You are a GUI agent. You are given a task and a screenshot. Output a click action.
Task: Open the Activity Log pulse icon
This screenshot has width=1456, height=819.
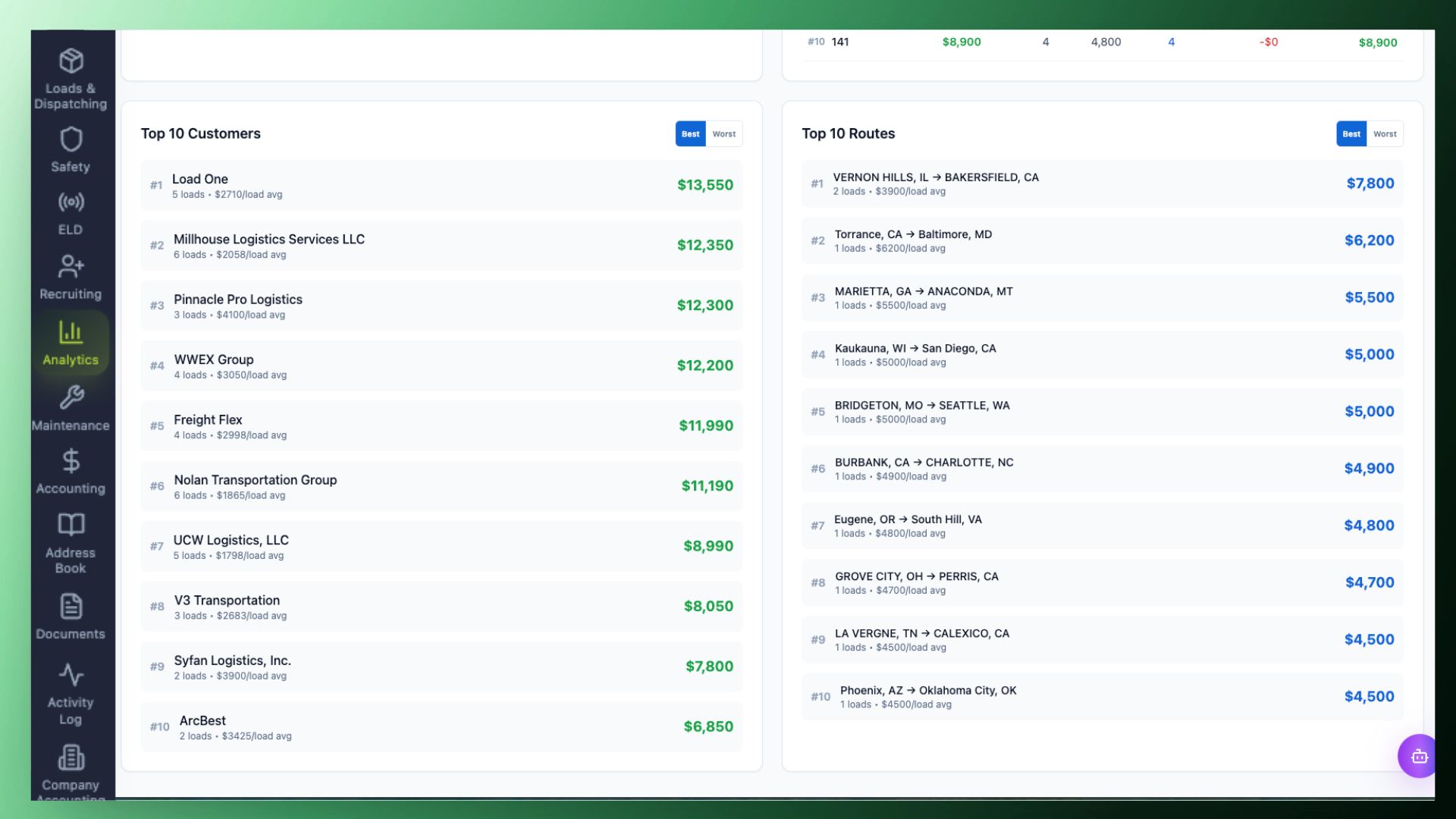[71, 675]
